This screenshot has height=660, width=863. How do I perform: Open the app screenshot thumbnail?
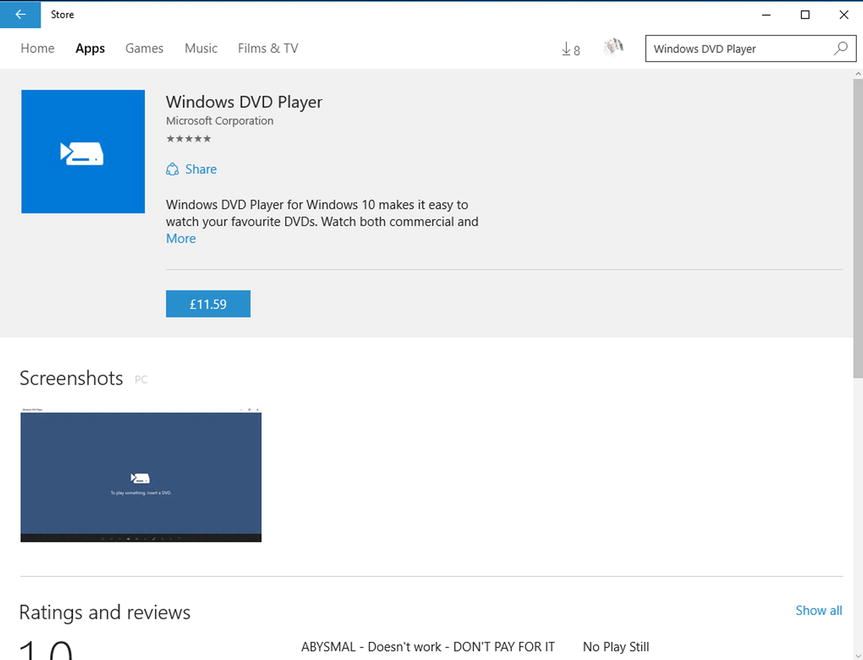click(141, 475)
